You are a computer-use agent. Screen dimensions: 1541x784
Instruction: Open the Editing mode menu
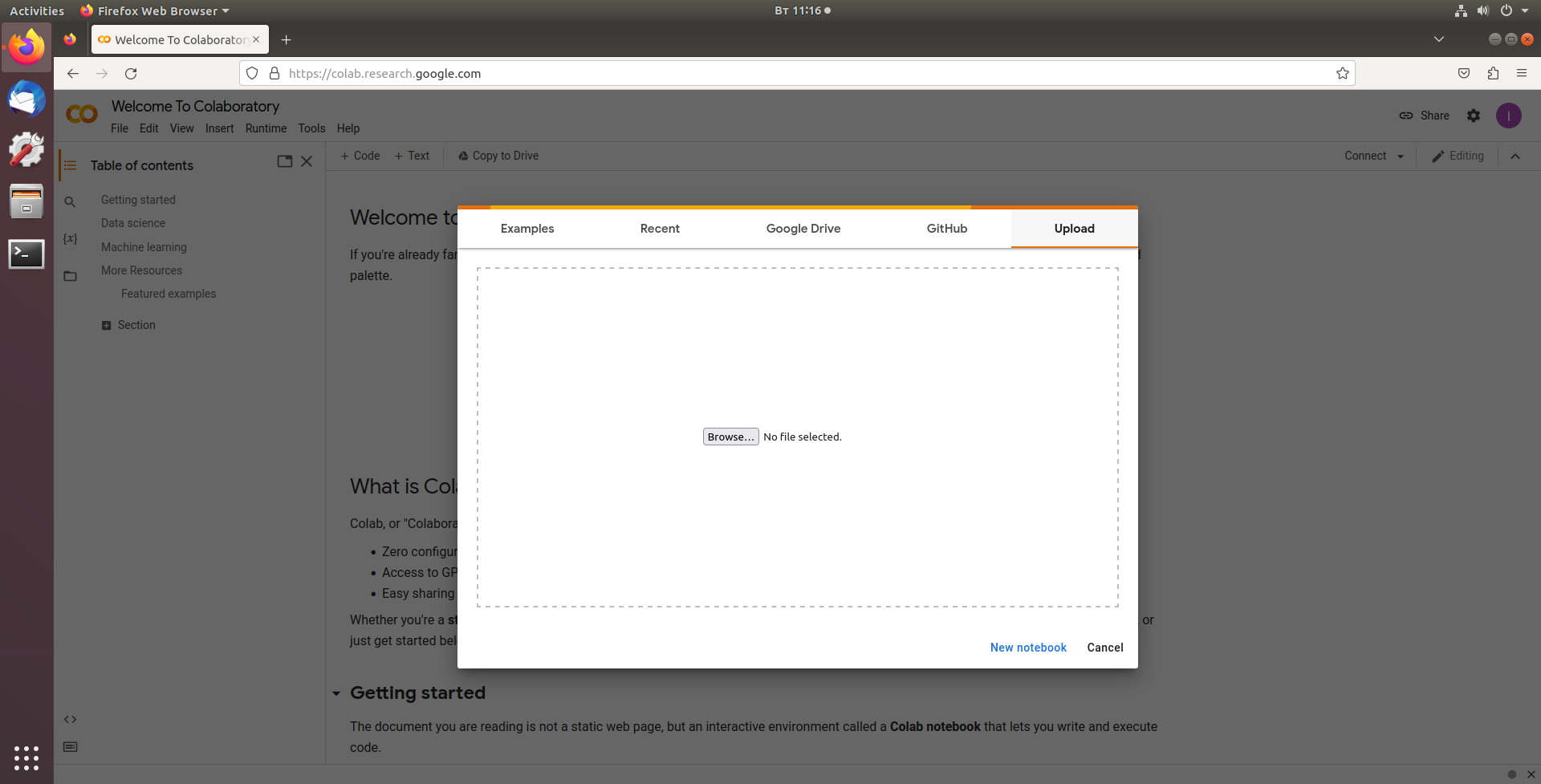(x=1458, y=156)
